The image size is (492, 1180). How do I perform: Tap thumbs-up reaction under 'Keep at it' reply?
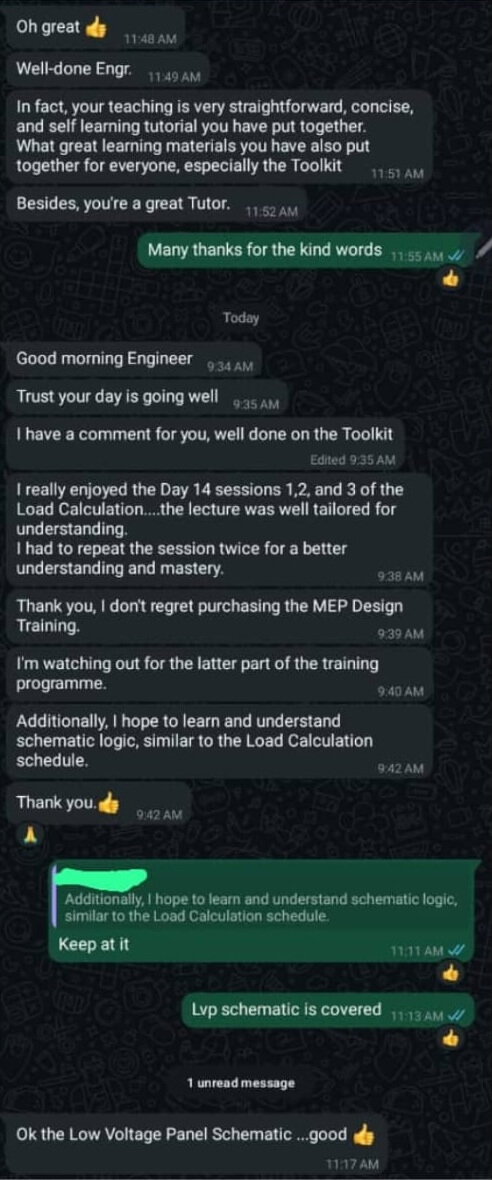tap(451, 974)
